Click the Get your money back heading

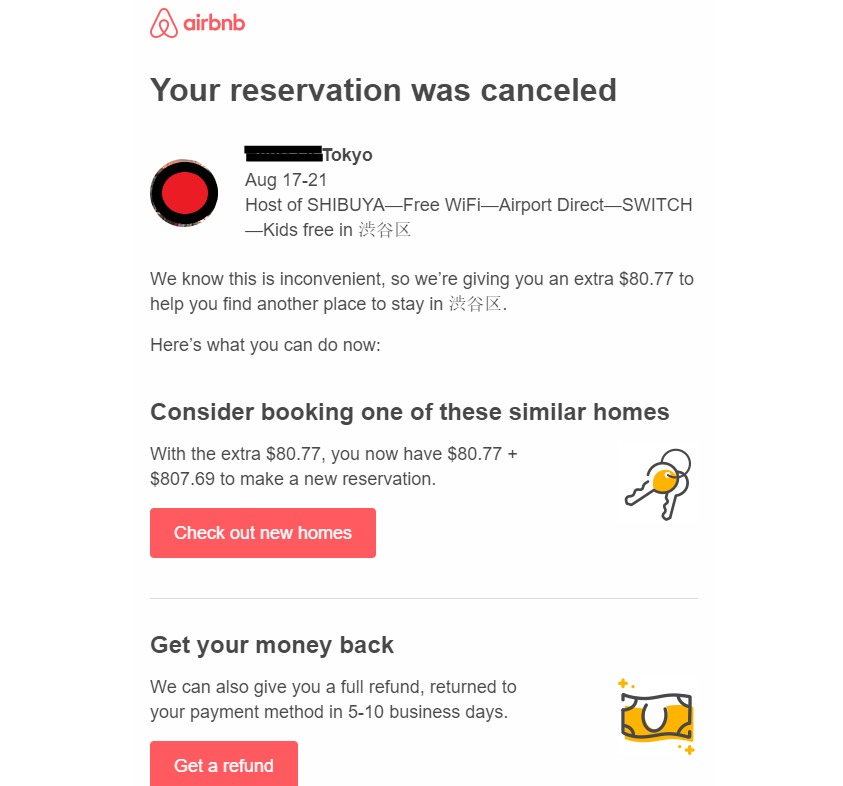coord(271,645)
